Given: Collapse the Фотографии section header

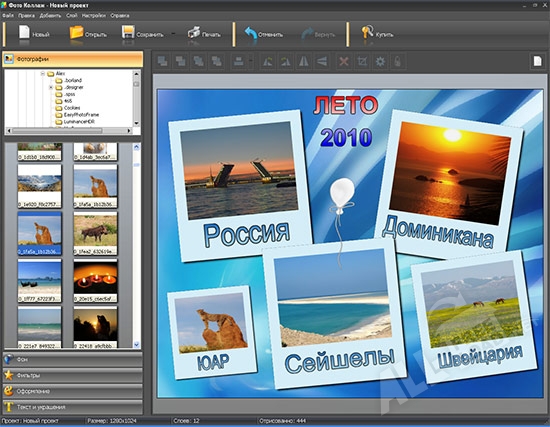Looking at the screenshot, I should (x=73, y=59).
